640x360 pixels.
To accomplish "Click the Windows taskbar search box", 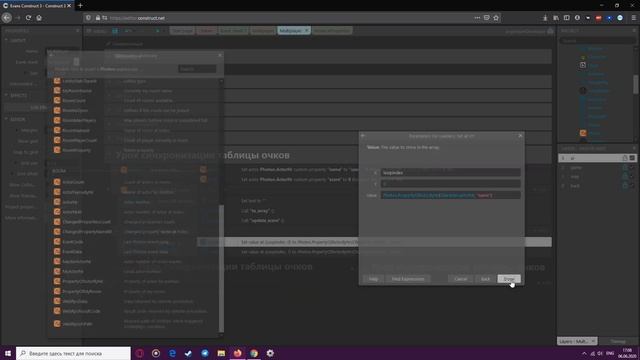I will click(x=73, y=353).
